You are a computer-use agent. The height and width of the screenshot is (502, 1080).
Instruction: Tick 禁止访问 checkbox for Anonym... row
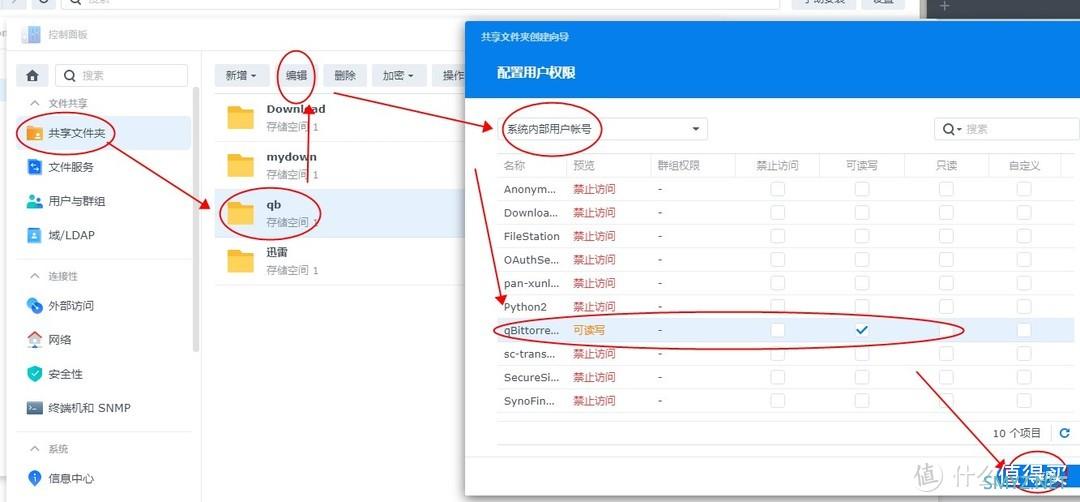tap(778, 189)
